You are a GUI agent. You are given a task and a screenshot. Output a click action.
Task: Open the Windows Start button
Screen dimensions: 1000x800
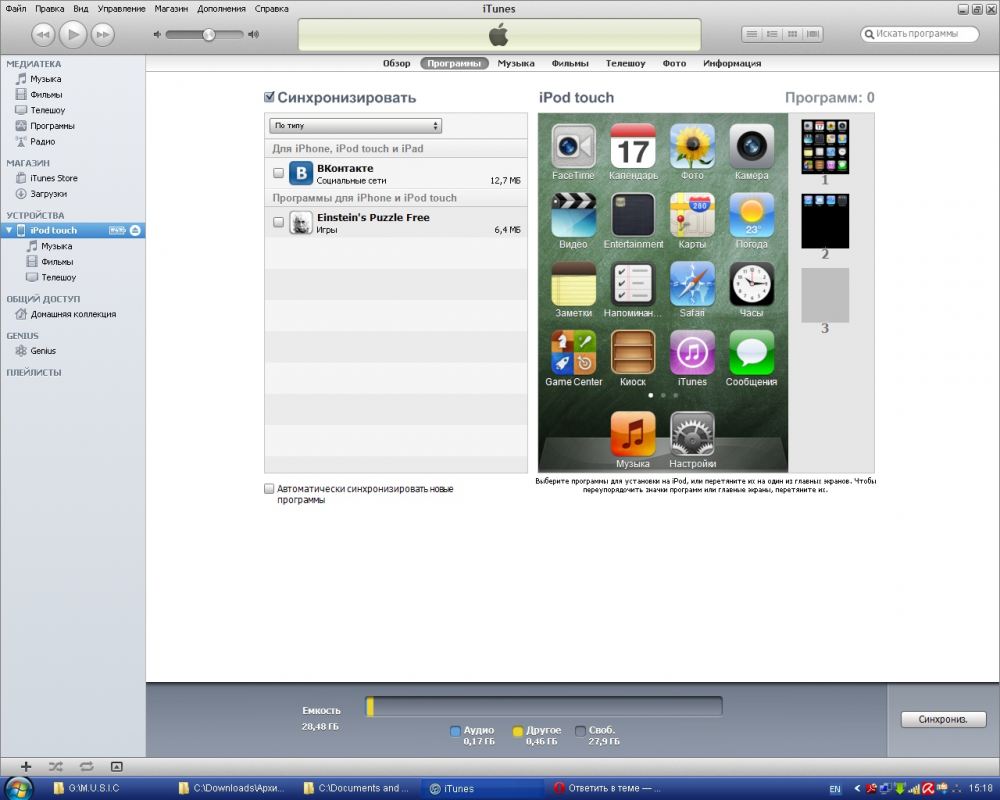click(x=18, y=789)
